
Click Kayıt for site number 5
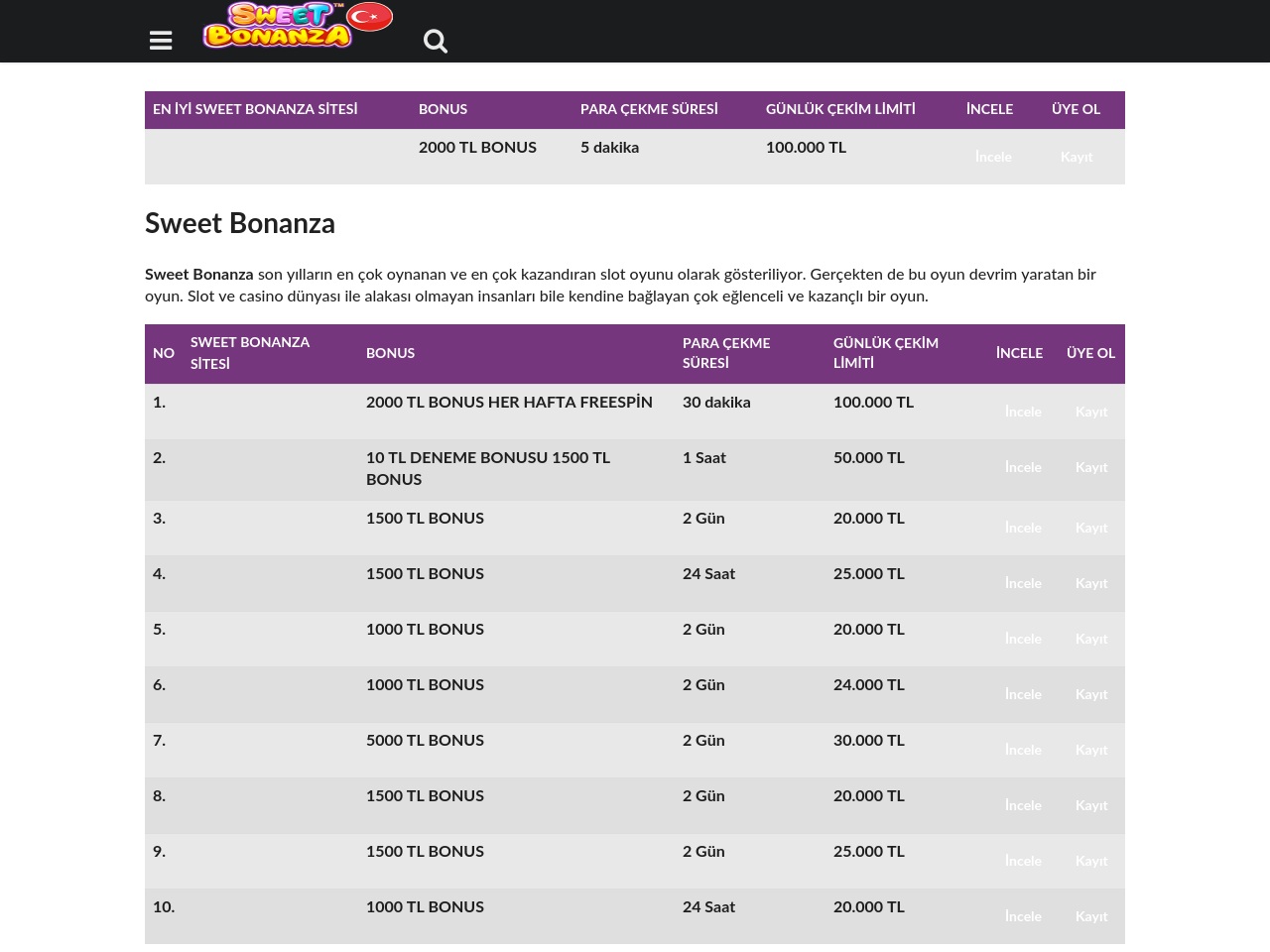click(x=1091, y=640)
